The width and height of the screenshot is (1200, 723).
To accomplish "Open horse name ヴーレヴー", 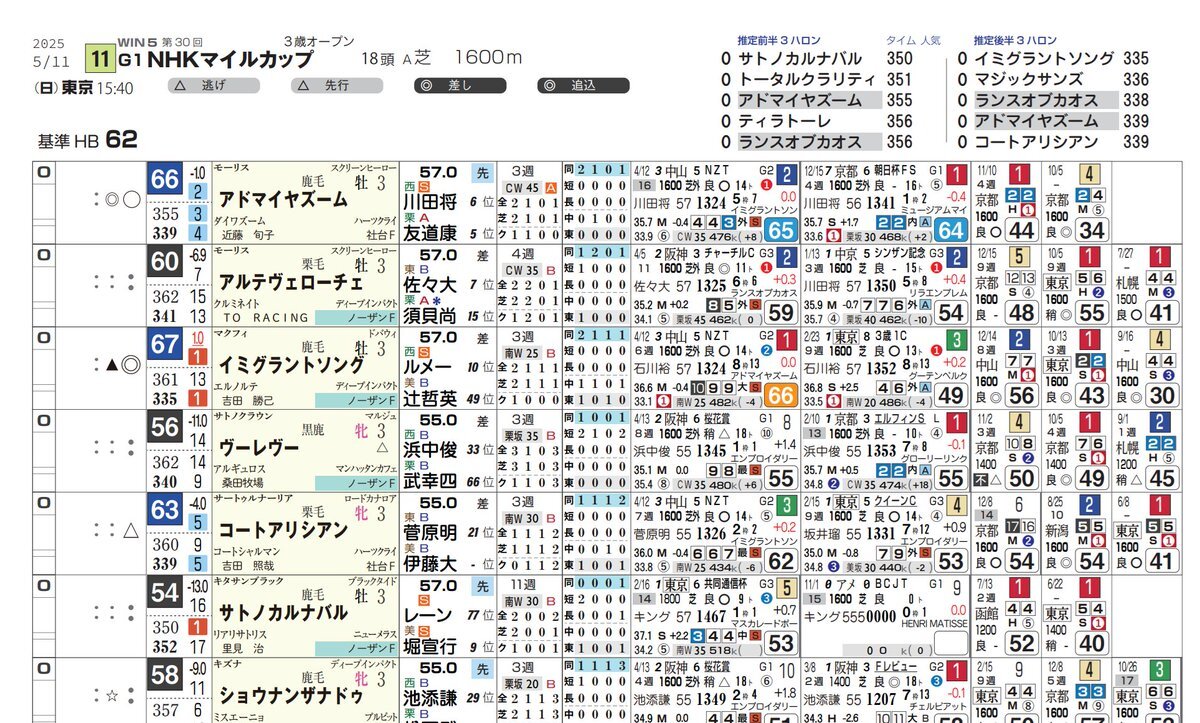I will [x=258, y=448].
